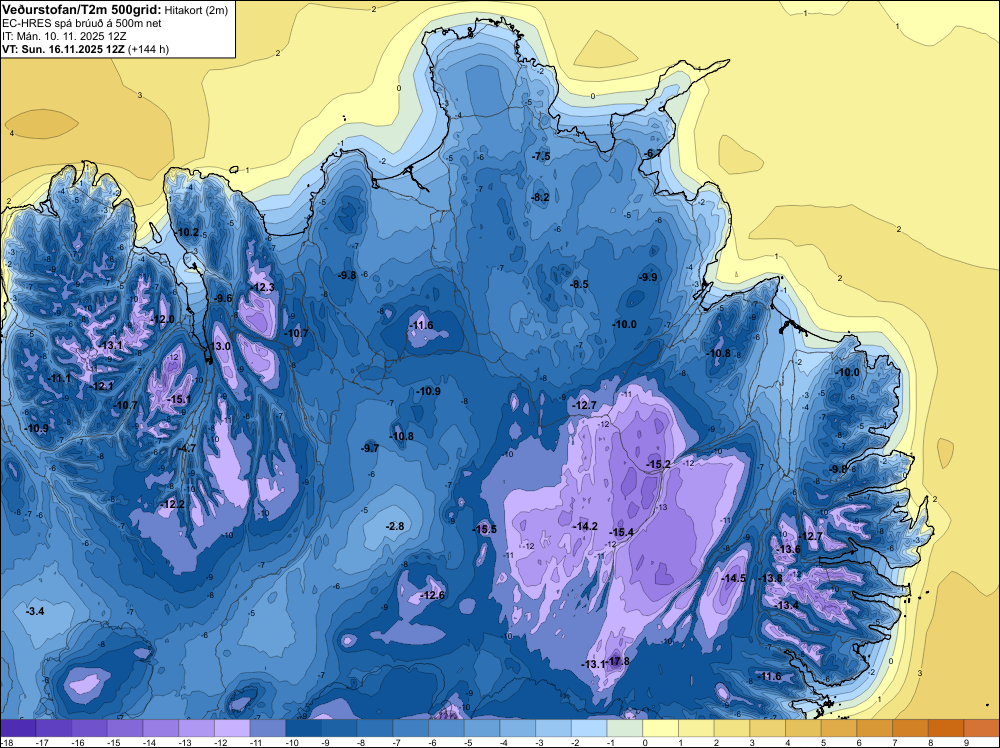The image size is (1000, 748).
Task: Click the '-11' label on bottom color legend
Action: click(x=257, y=742)
